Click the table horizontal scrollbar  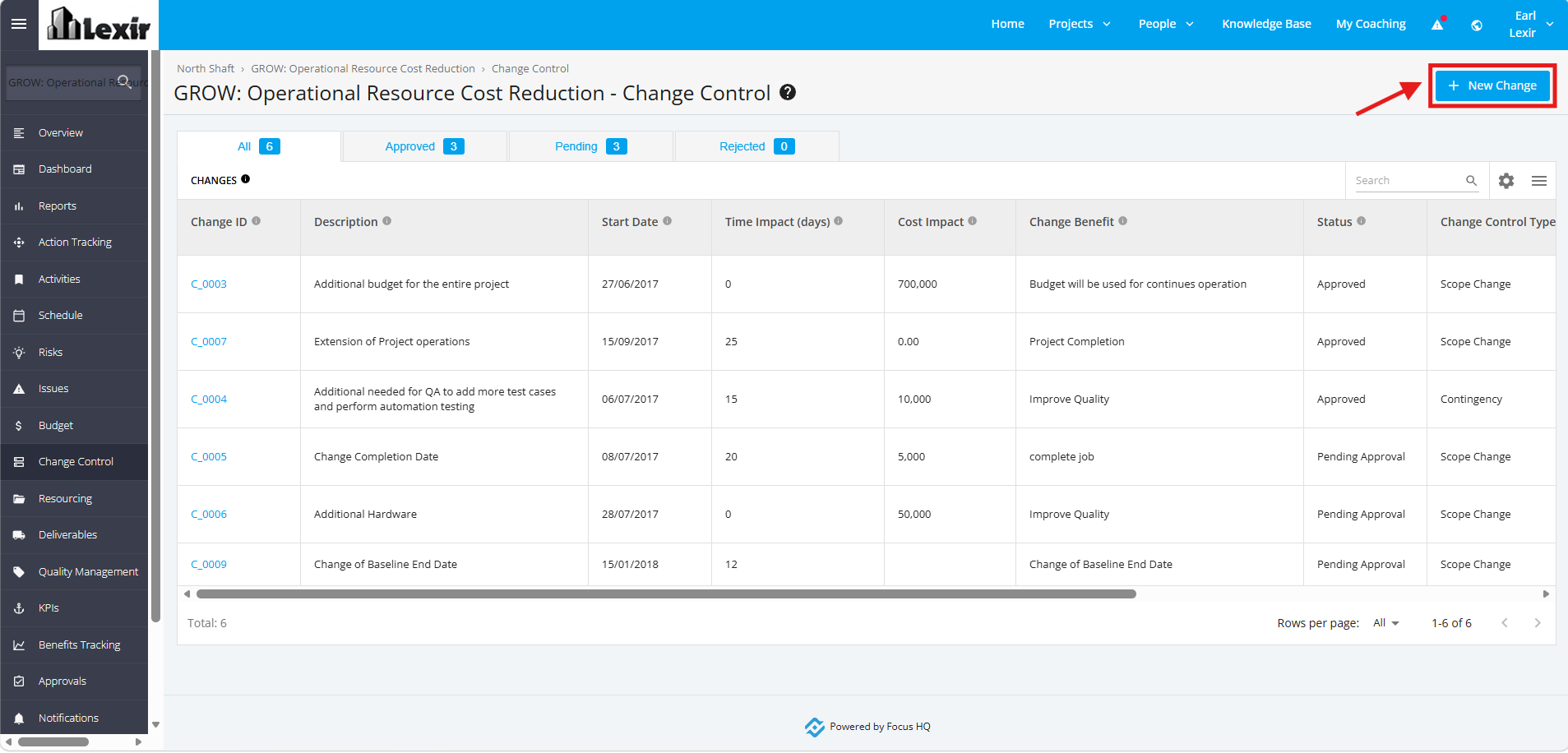[x=666, y=594]
